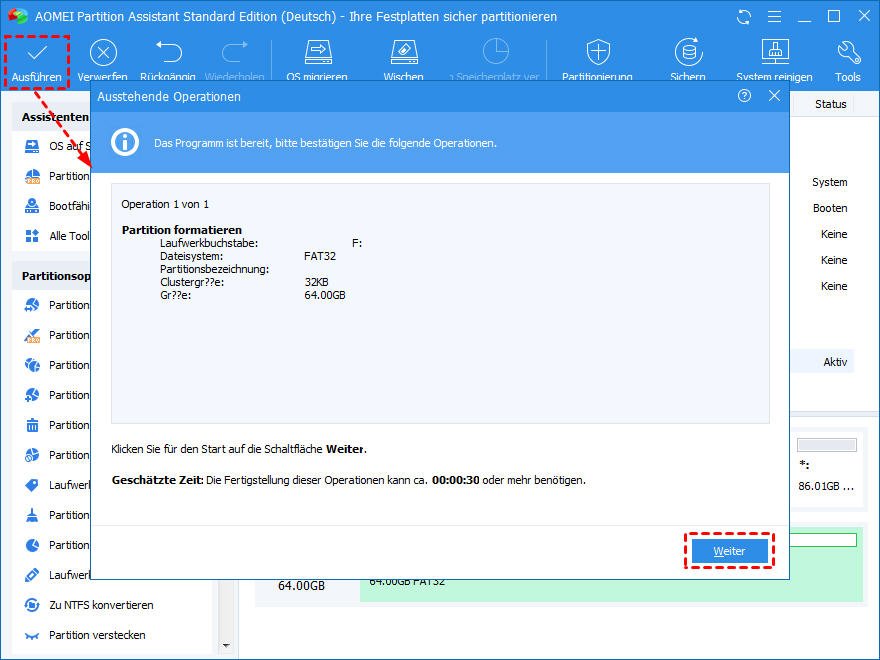Image resolution: width=880 pixels, height=660 pixels.
Task: Click the Status column header
Action: point(830,104)
